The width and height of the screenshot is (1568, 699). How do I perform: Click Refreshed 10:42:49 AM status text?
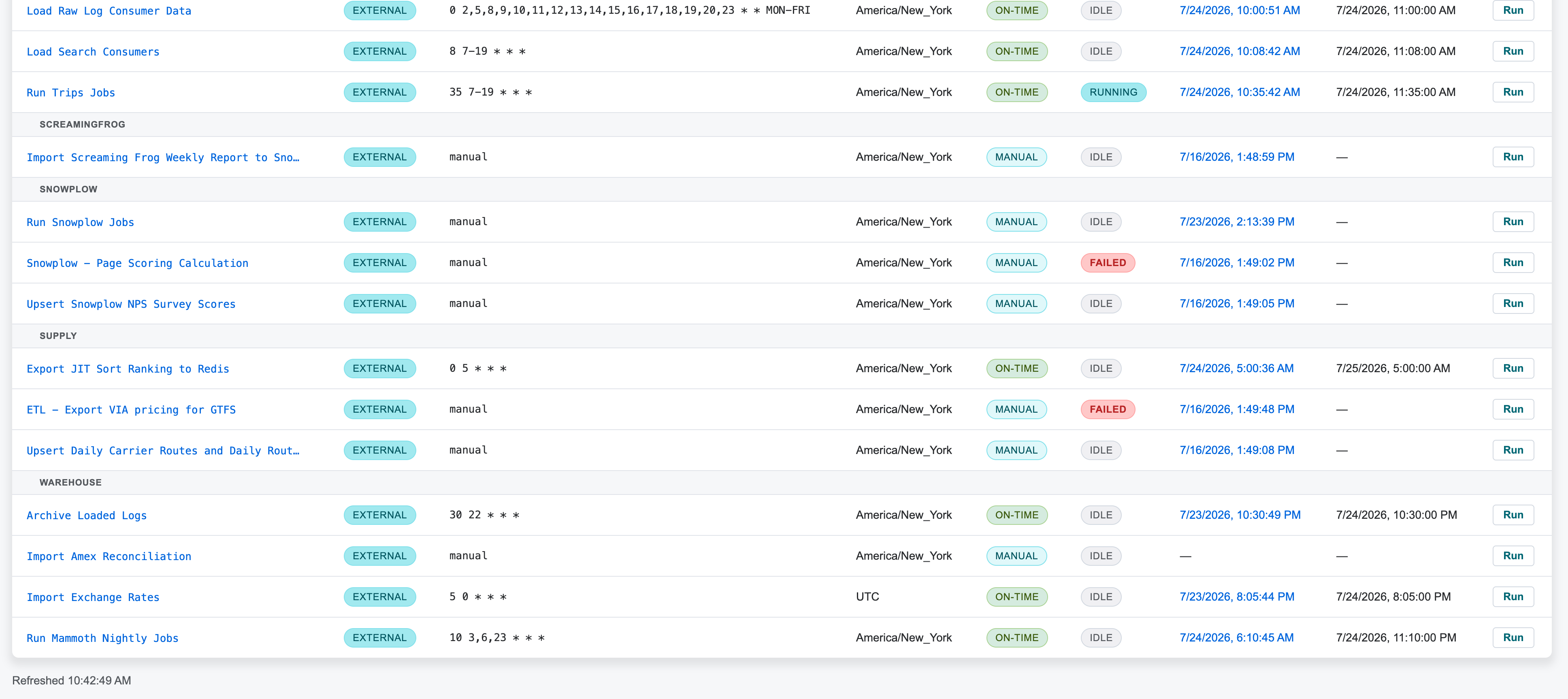pos(71,681)
